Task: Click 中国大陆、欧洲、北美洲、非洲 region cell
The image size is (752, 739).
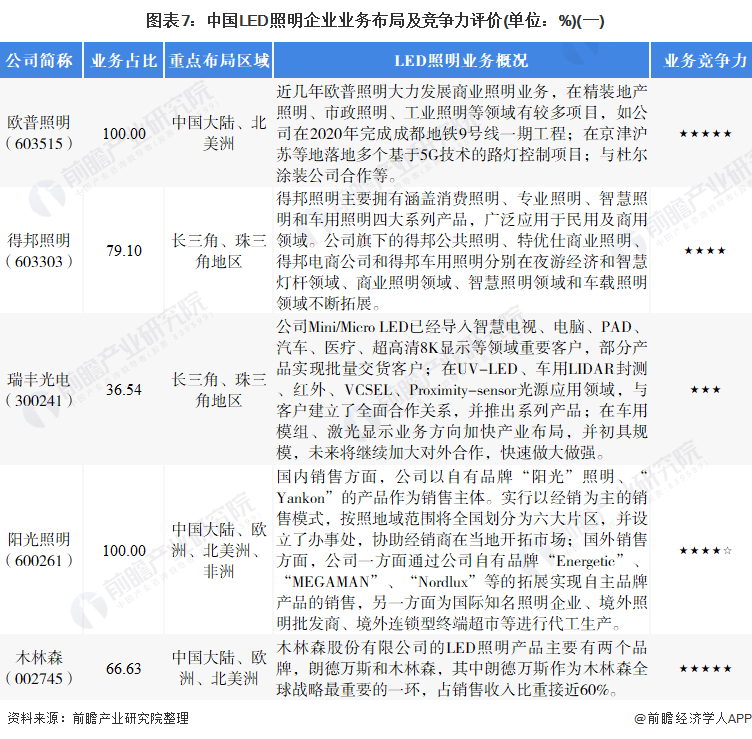Action: [219, 550]
